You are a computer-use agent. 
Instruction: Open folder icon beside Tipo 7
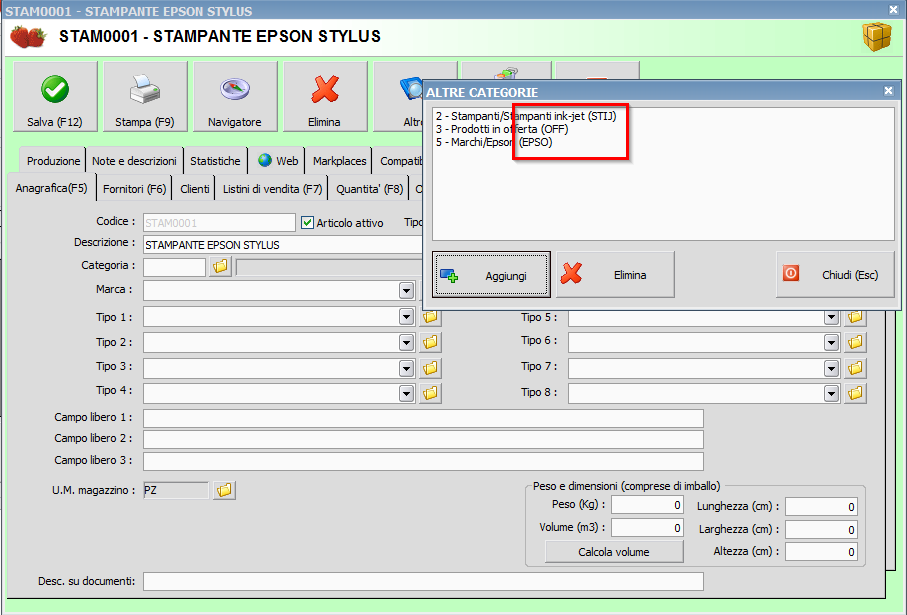click(x=855, y=368)
